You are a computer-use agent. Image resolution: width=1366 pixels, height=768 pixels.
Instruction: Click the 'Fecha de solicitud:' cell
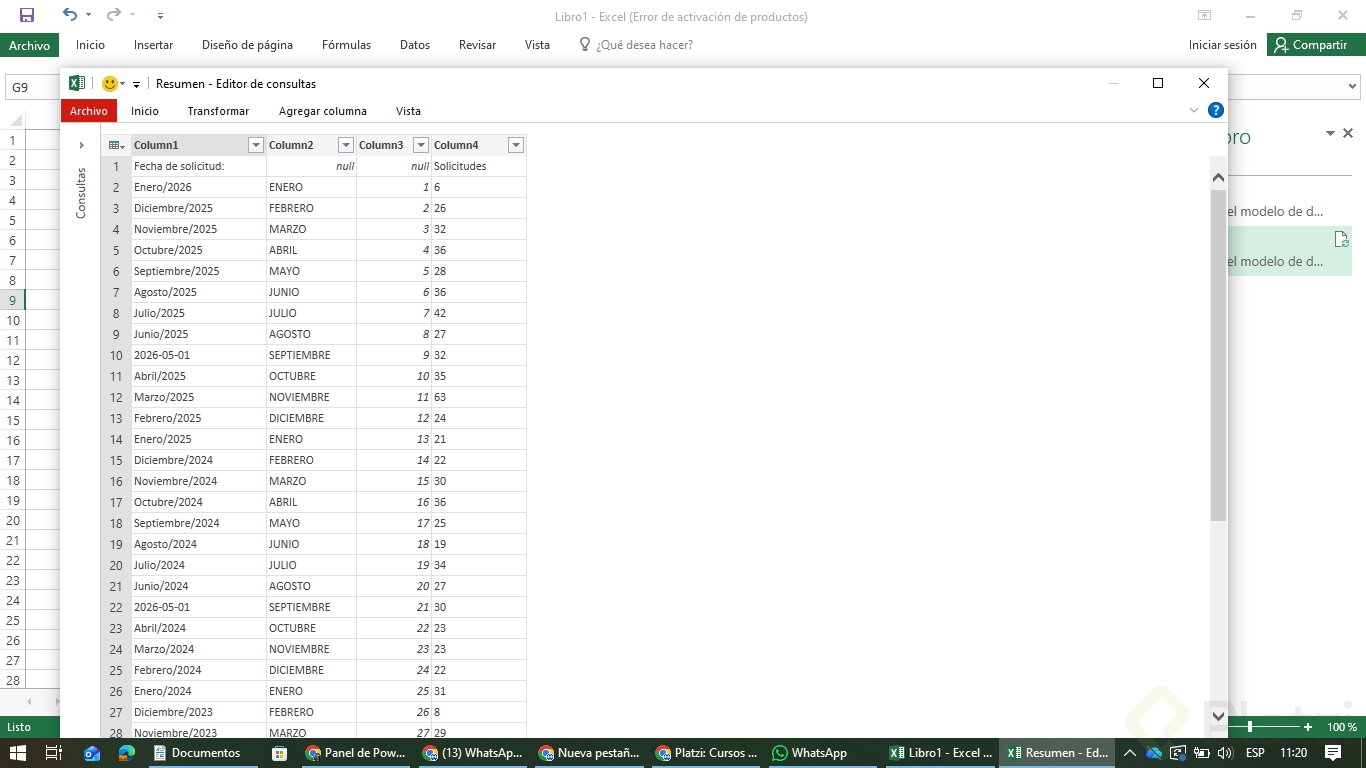[x=199, y=166]
